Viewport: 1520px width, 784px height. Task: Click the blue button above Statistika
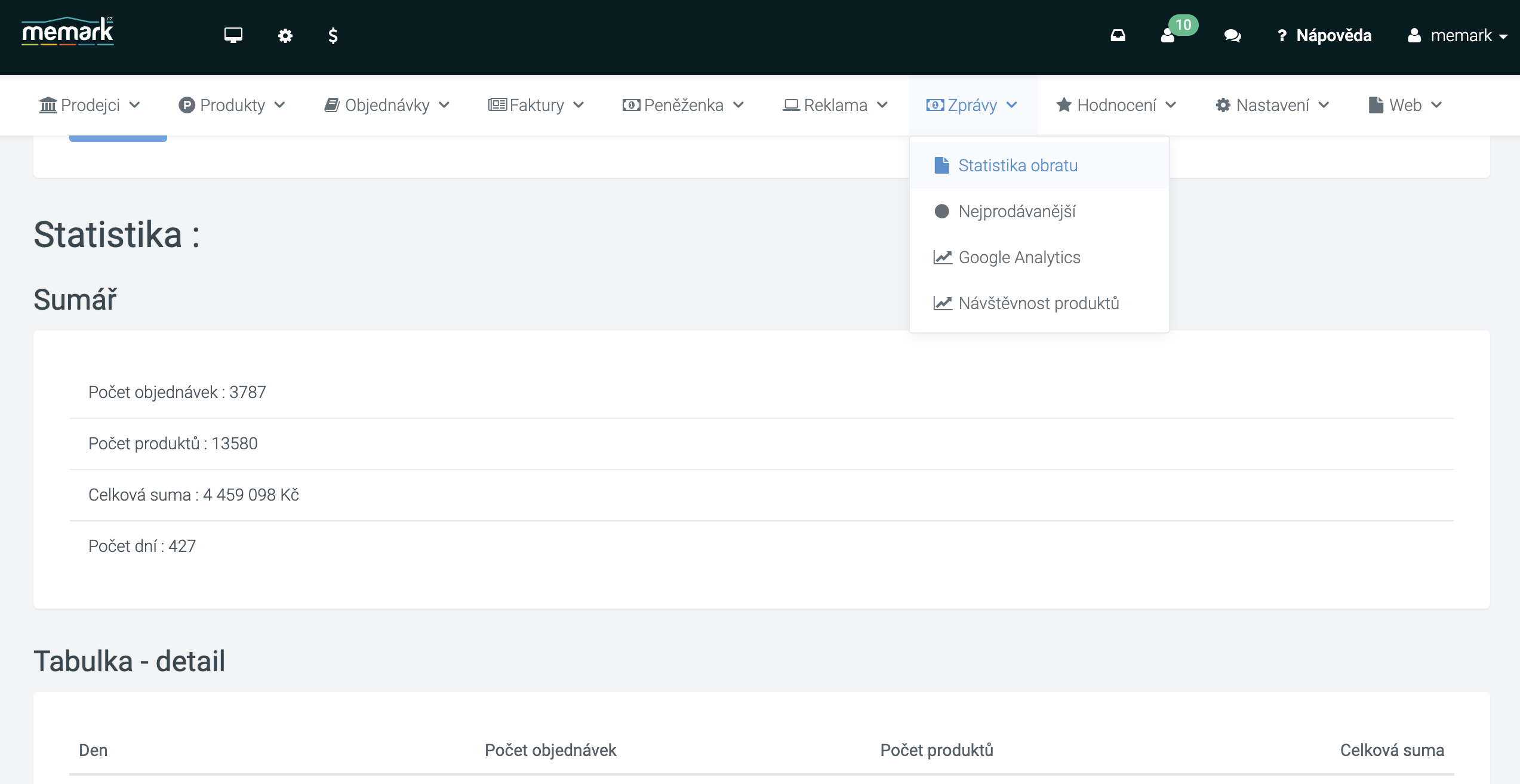(118, 138)
